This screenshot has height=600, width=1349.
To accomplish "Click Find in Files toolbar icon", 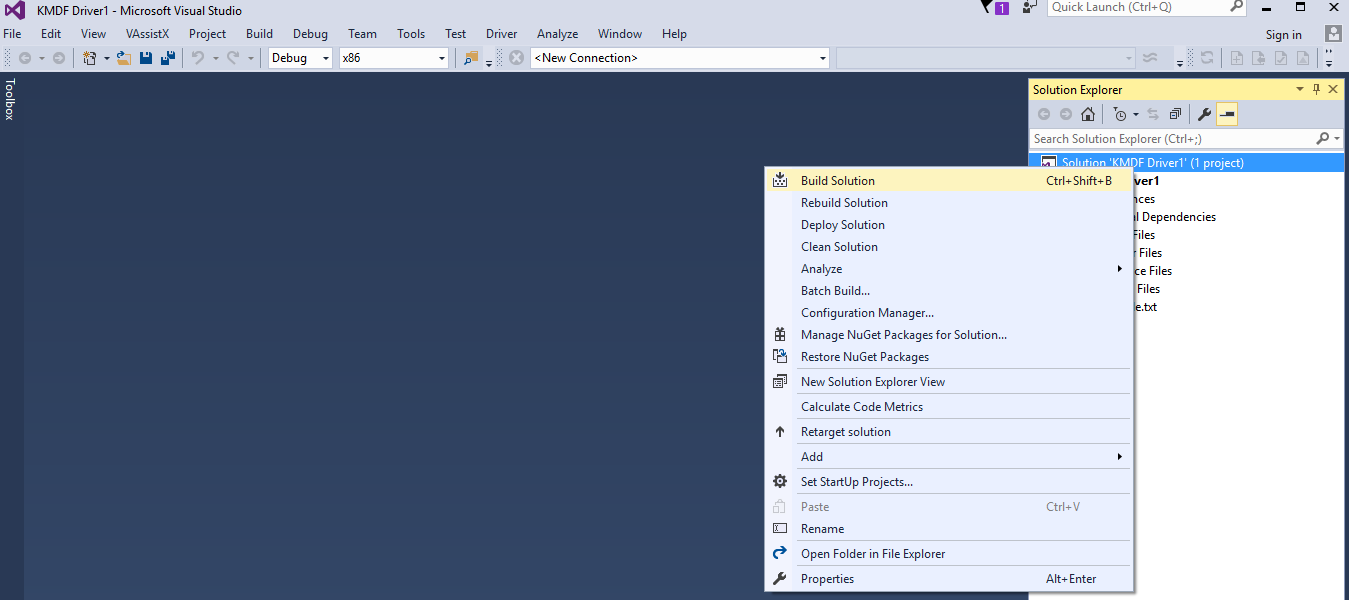I will 471,58.
